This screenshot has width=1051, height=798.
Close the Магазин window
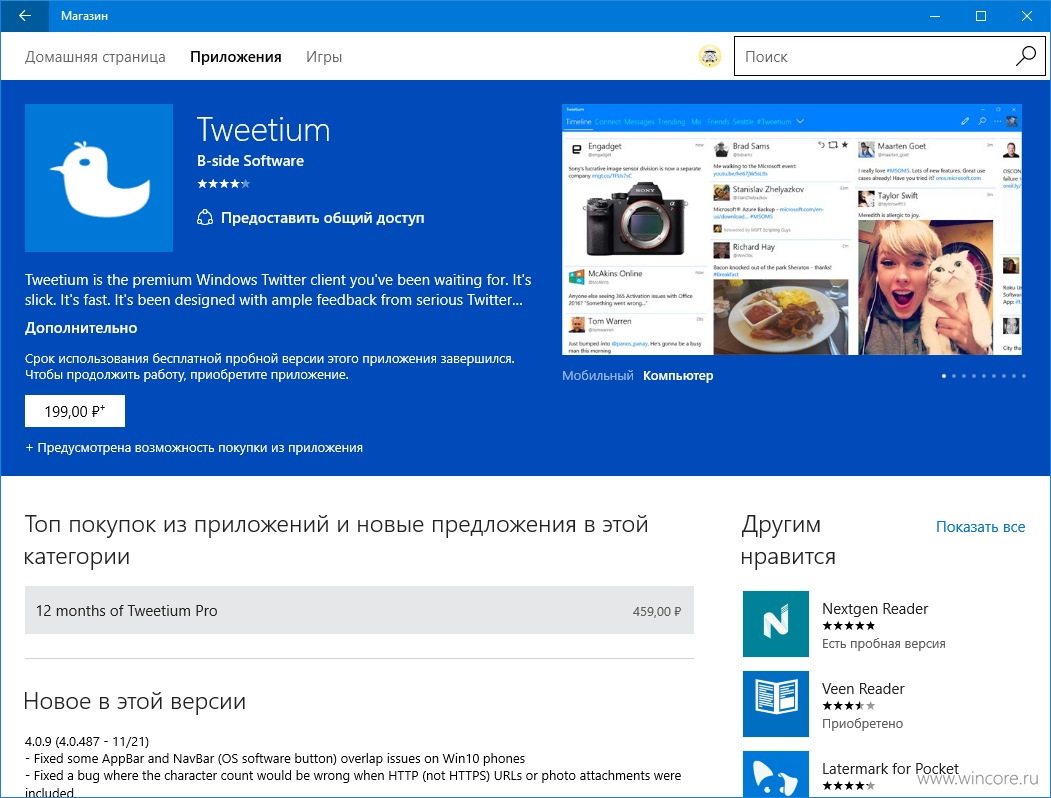[x=1027, y=15]
